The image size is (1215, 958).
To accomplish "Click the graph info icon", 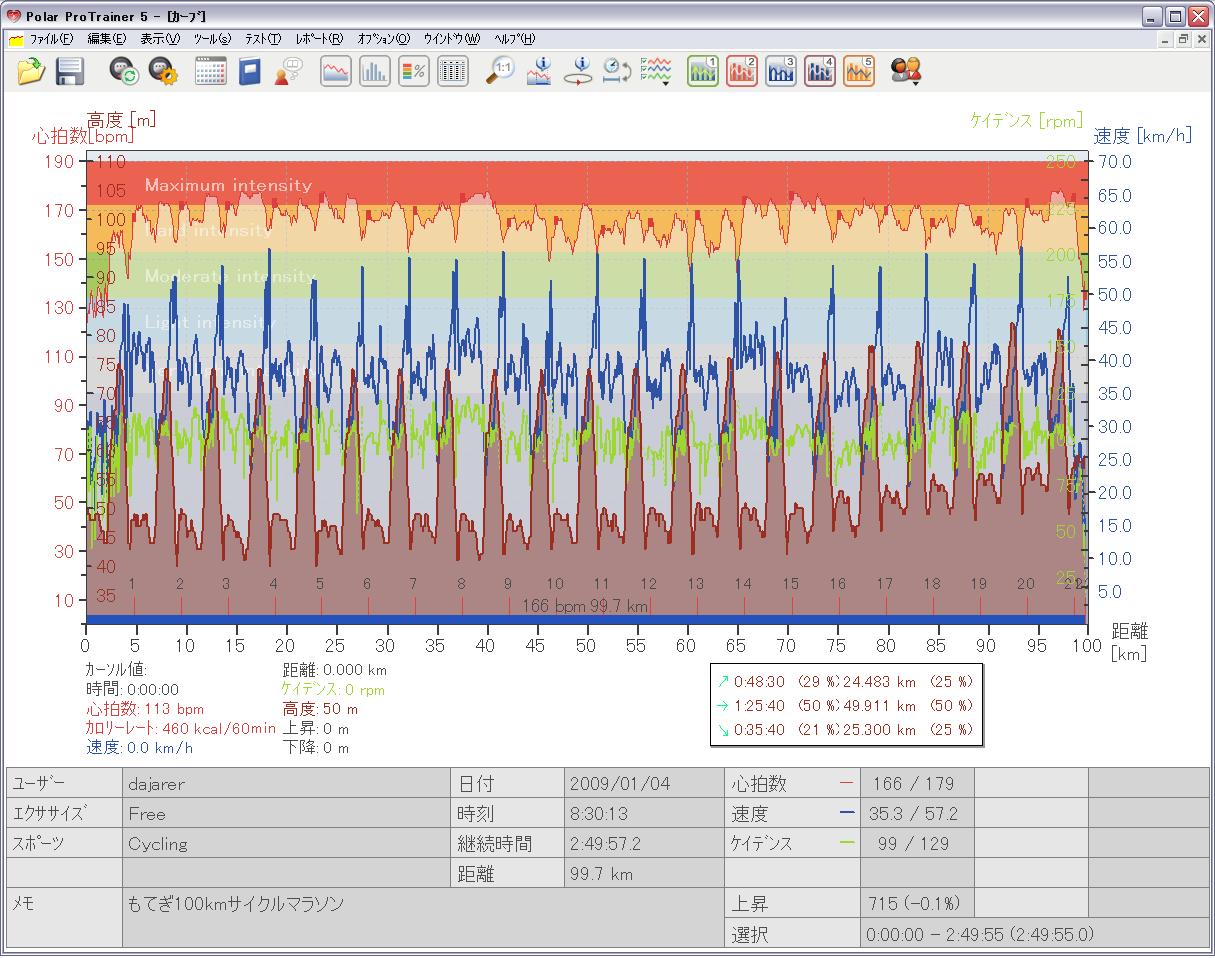I will [539, 71].
